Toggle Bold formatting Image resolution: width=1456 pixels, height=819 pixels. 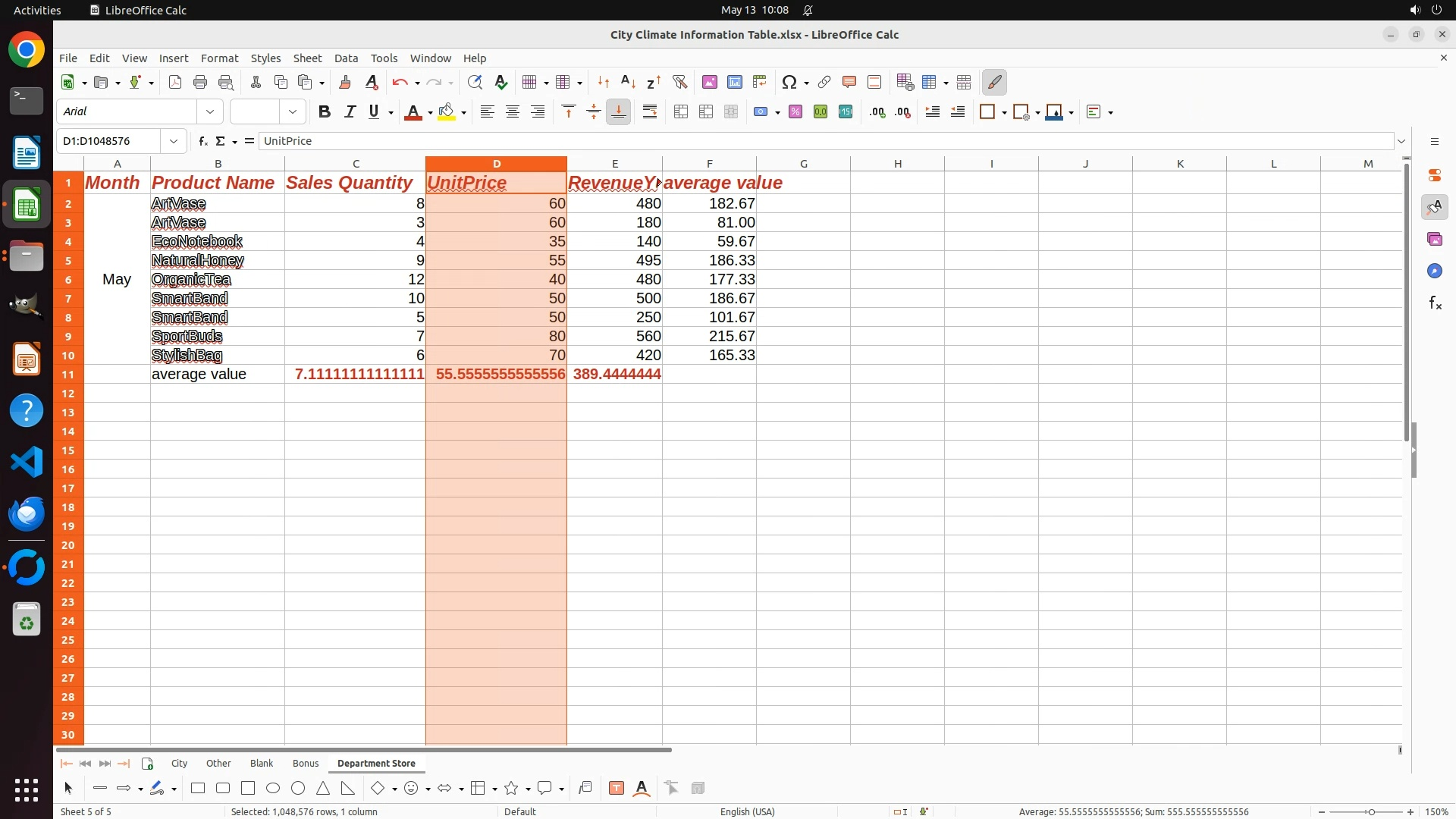[x=325, y=112]
